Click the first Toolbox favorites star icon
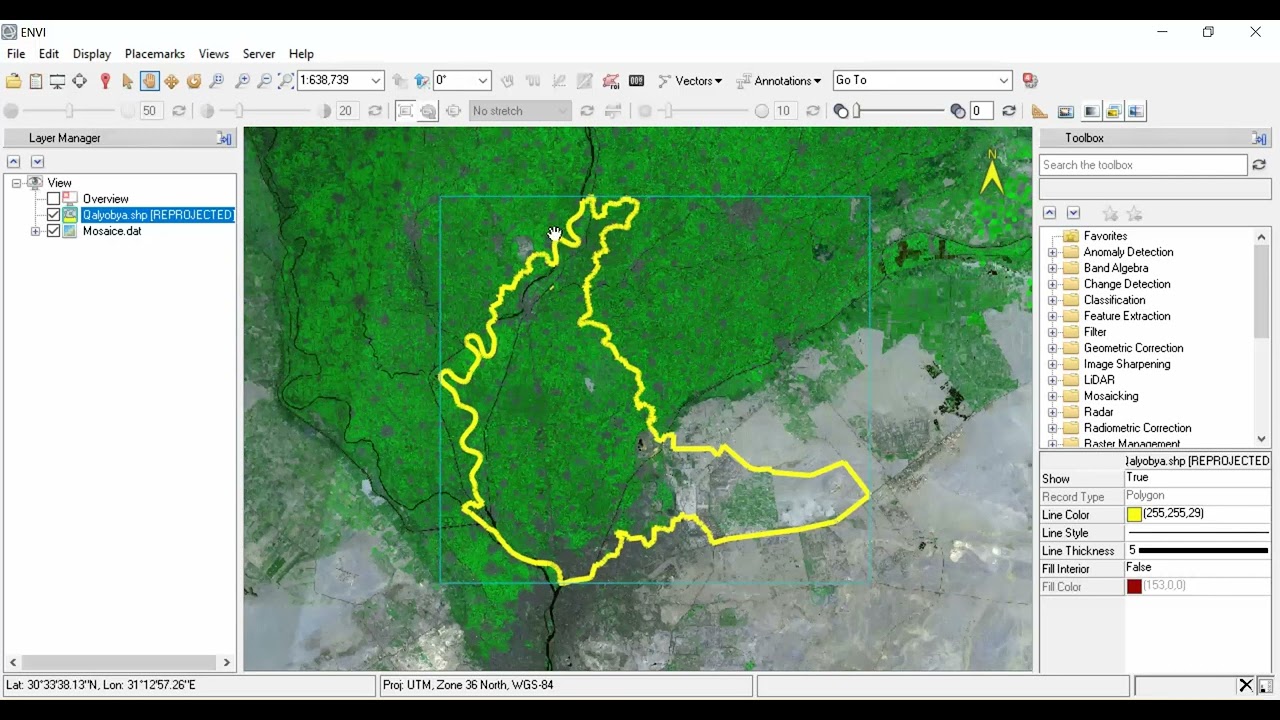This screenshot has width=1280, height=720. pos(1110,213)
